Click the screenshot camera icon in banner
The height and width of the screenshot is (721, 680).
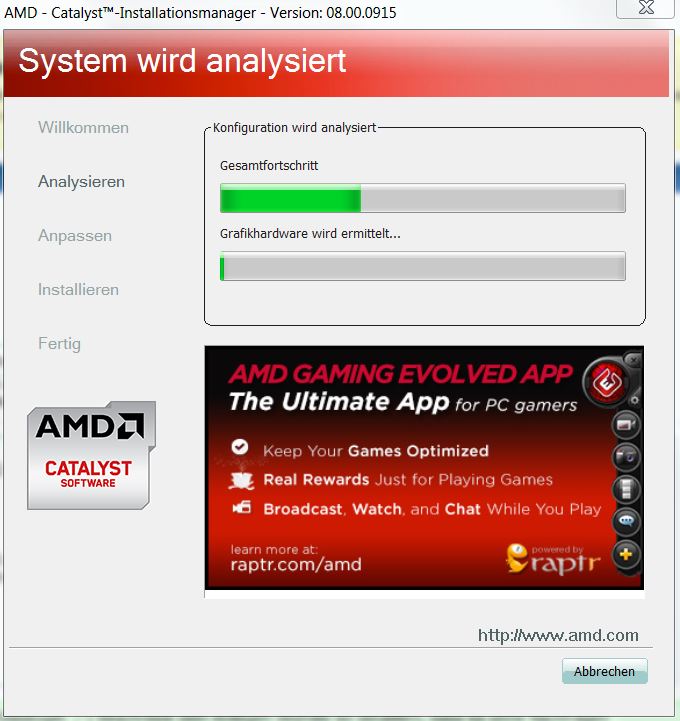point(626,456)
